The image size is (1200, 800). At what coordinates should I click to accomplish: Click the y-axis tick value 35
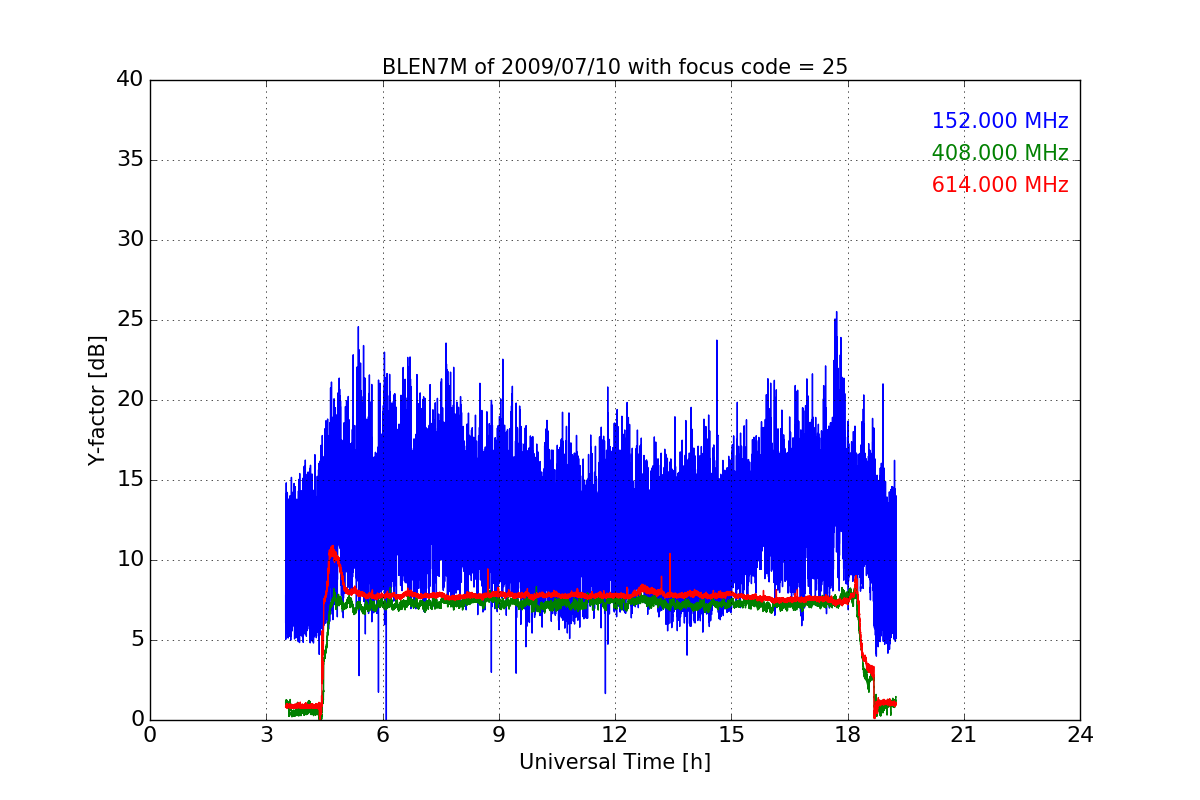point(130,160)
